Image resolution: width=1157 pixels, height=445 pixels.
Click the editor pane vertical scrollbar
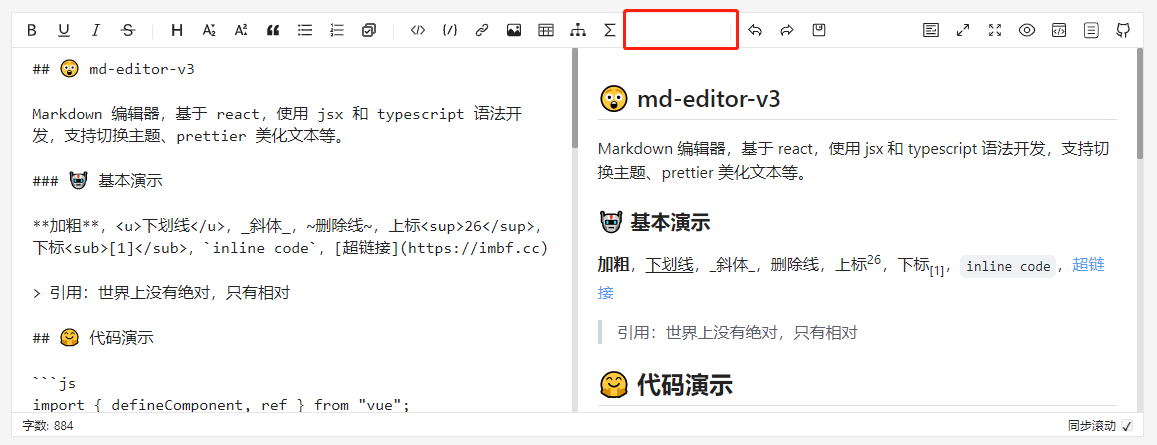[x=575, y=100]
